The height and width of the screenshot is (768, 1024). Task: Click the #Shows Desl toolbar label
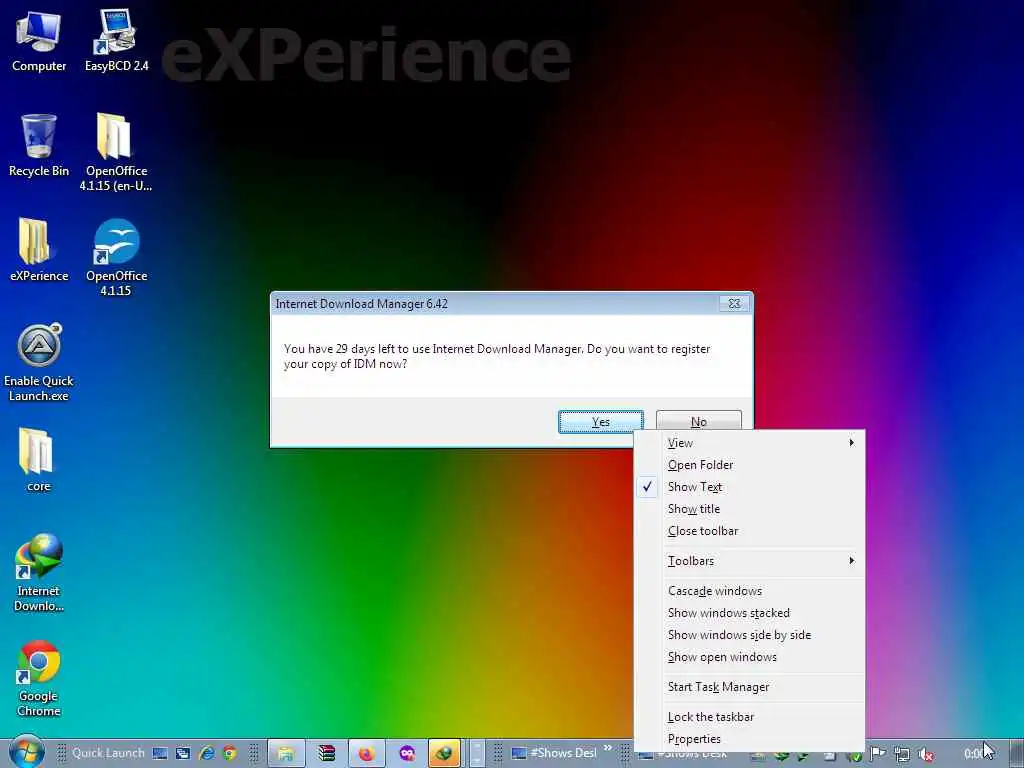click(x=564, y=753)
